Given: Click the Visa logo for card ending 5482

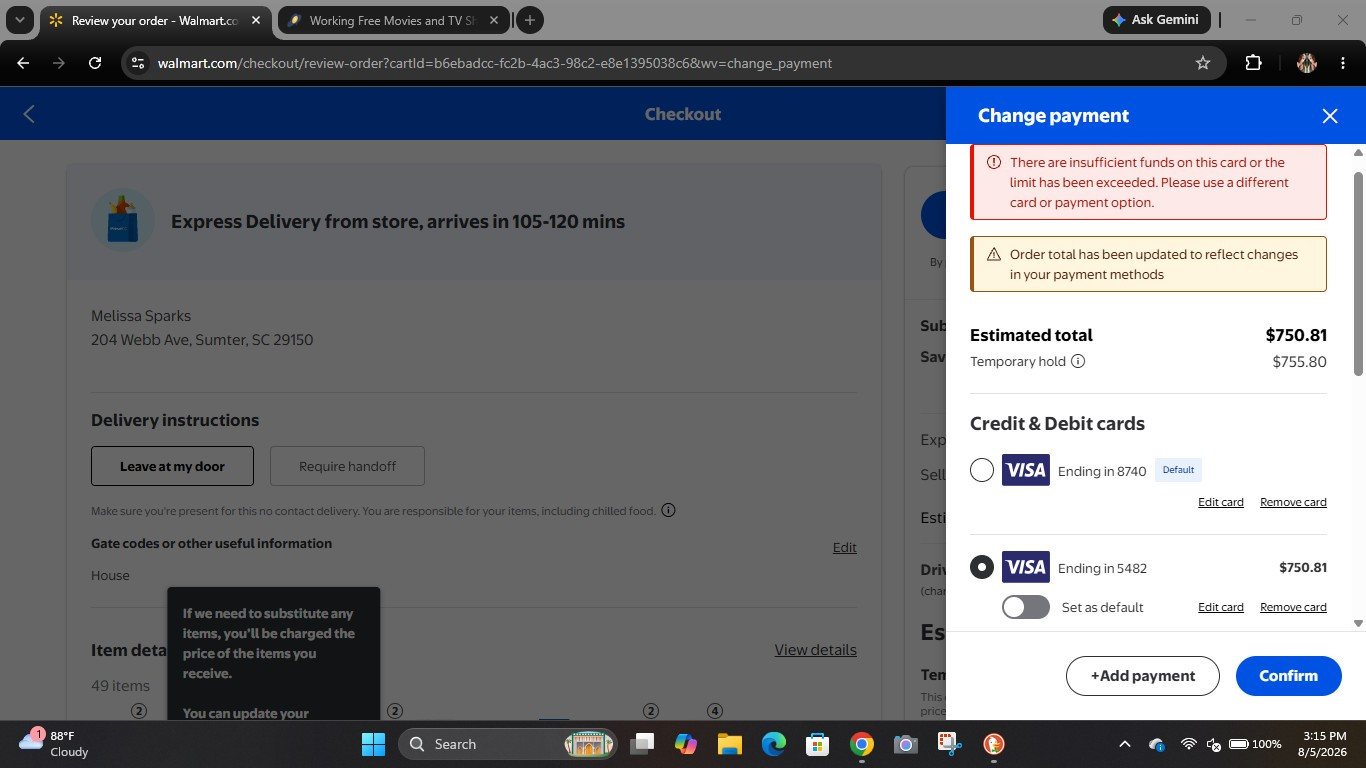Looking at the screenshot, I should 1026,567.
